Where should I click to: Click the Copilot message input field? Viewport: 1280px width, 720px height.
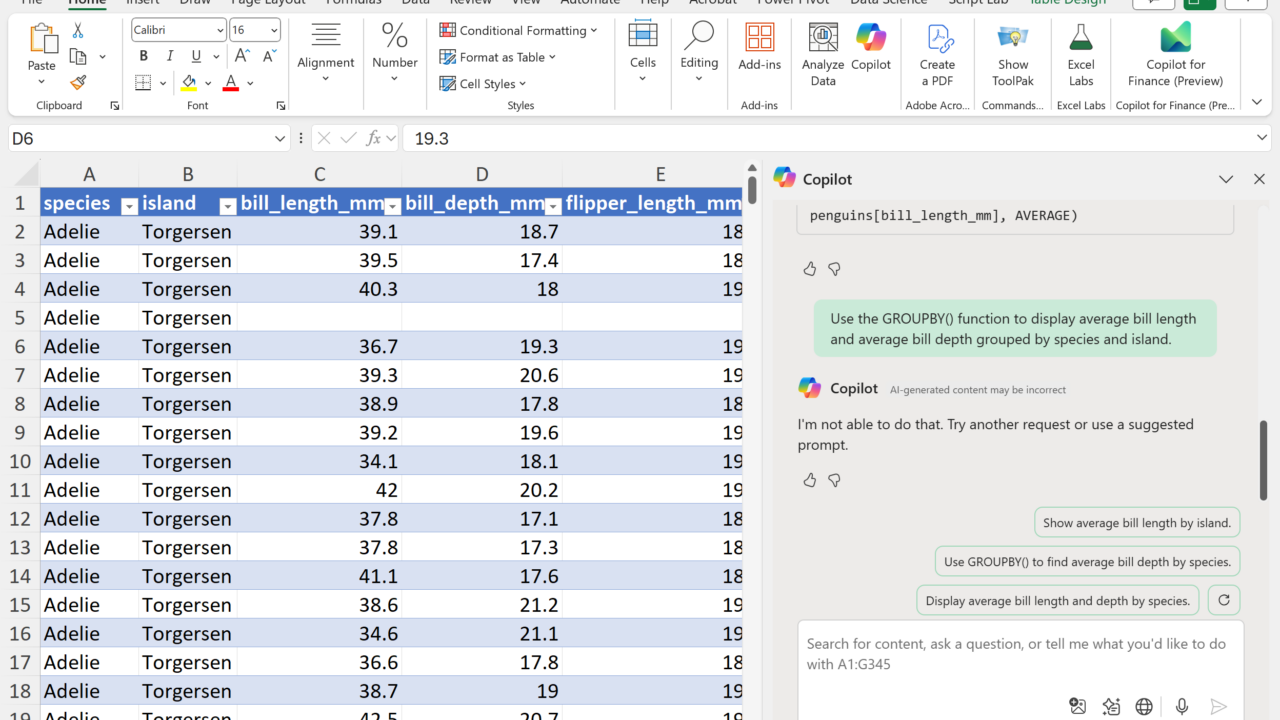coord(1020,654)
